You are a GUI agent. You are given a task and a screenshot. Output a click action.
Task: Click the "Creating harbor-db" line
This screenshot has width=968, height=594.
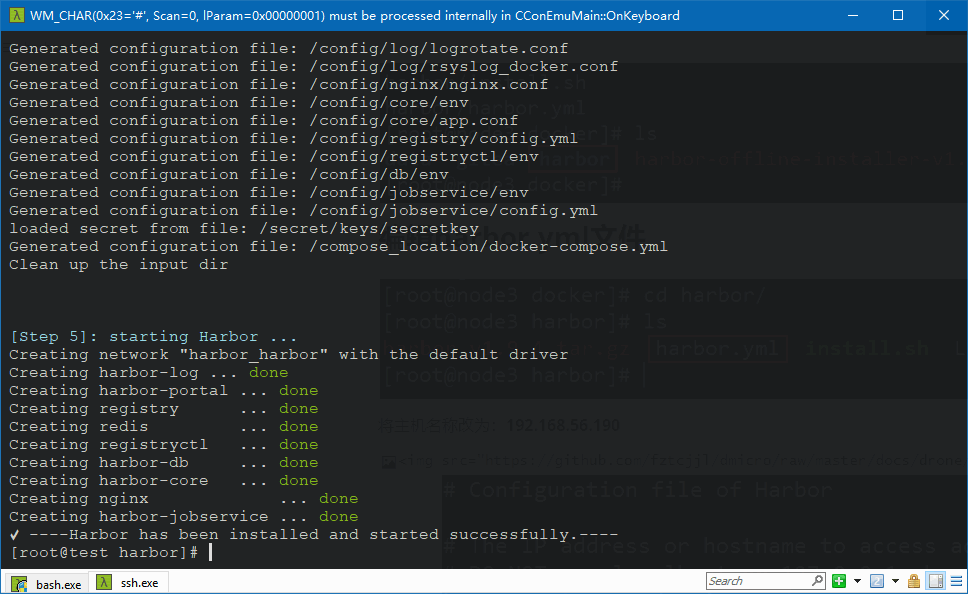coord(164,461)
